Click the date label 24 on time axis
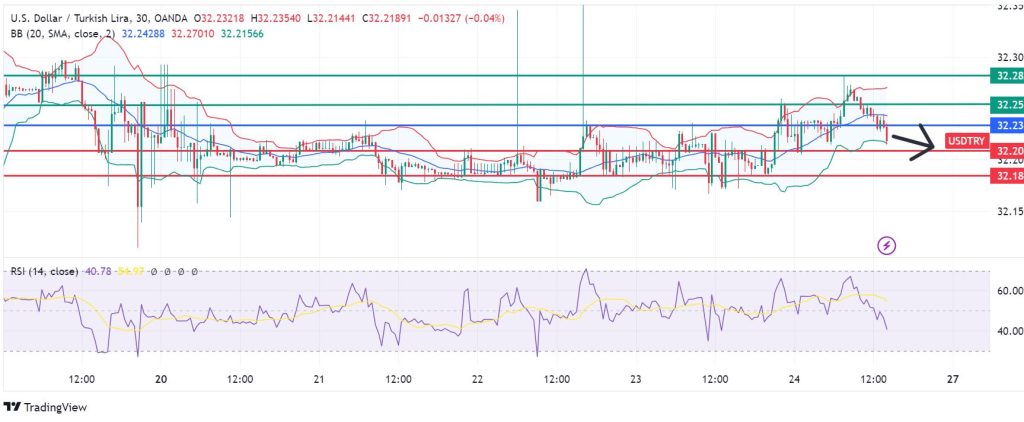1024x422 pixels. tap(794, 379)
